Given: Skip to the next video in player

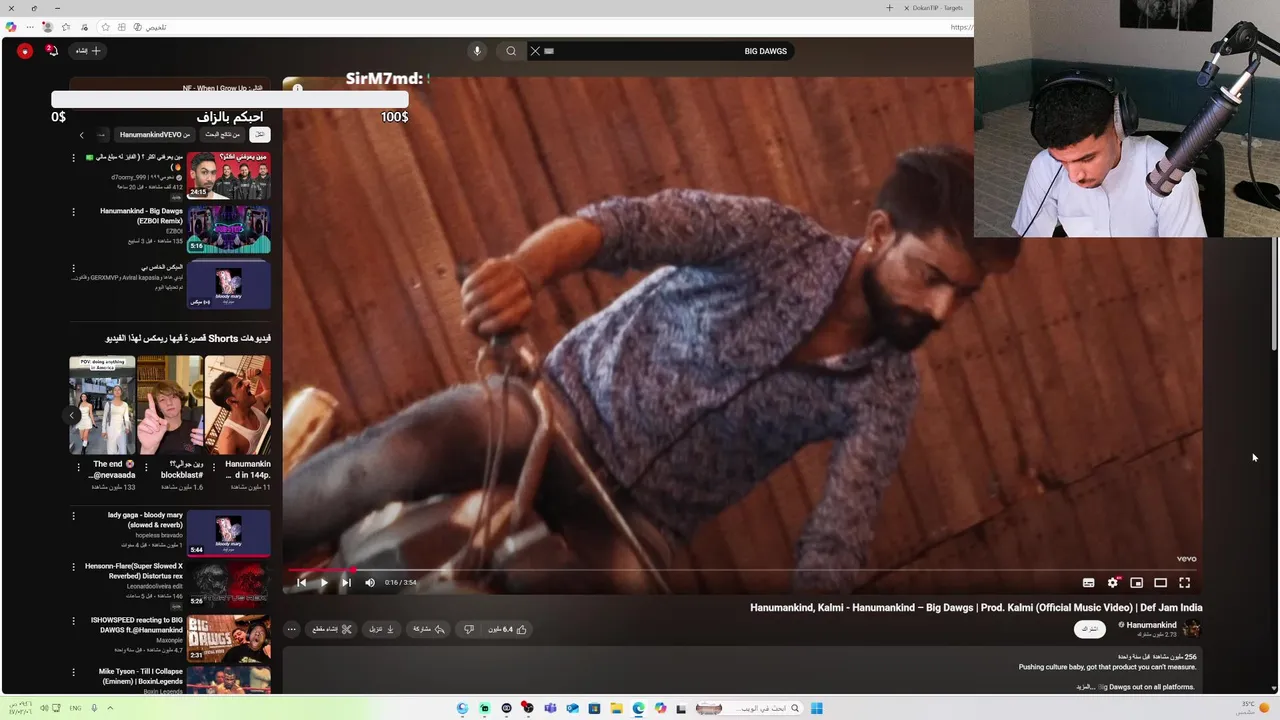Looking at the screenshot, I should pos(346,583).
